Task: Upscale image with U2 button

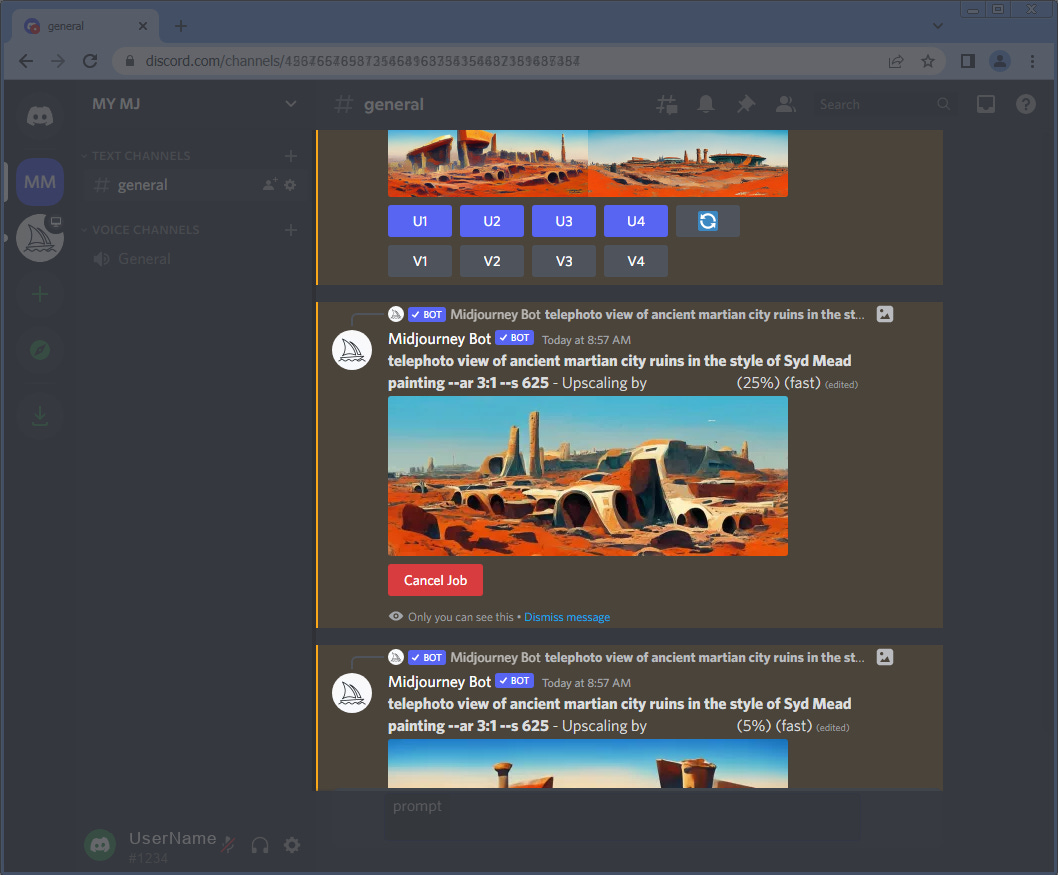Action: point(492,221)
